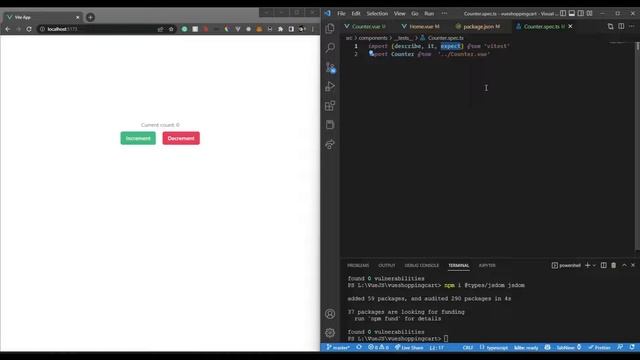Open the Source Control view in activity bar
The height and width of the screenshot is (360, 640).
coord(330,67)
